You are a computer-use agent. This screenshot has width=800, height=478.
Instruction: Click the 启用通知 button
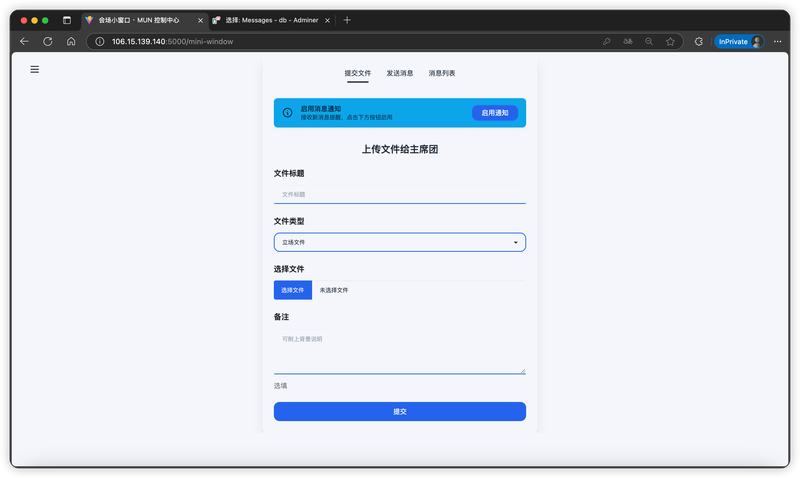495,113
